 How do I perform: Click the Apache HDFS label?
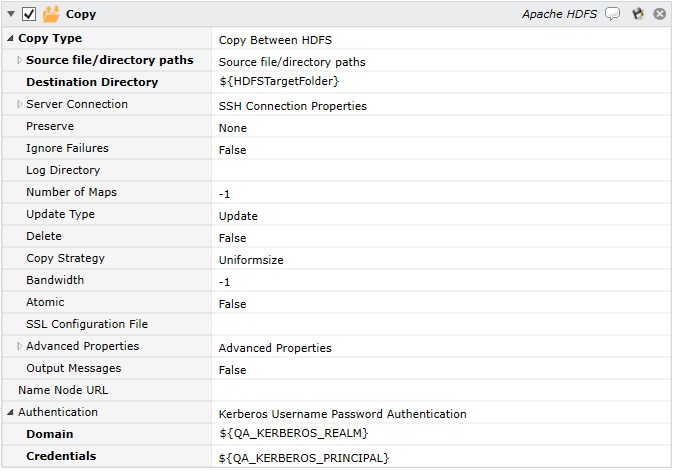tap(560, 14)
